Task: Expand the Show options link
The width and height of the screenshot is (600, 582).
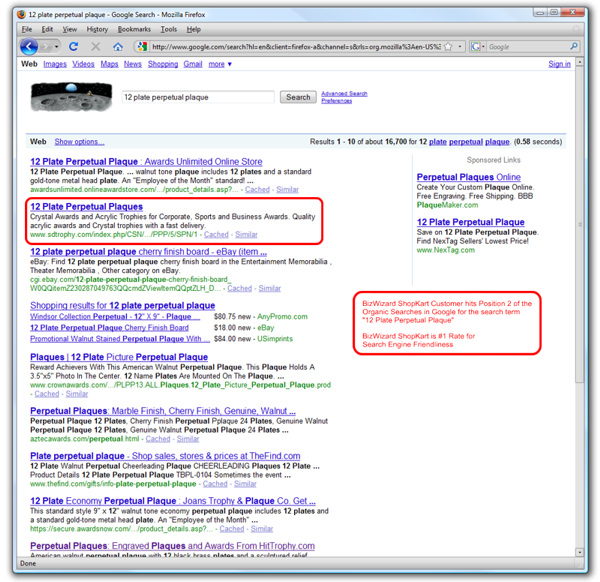Action: (79, 142)
